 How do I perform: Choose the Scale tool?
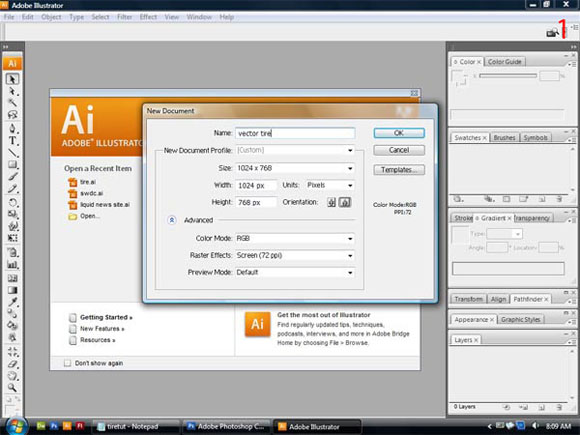coord(12,214)
